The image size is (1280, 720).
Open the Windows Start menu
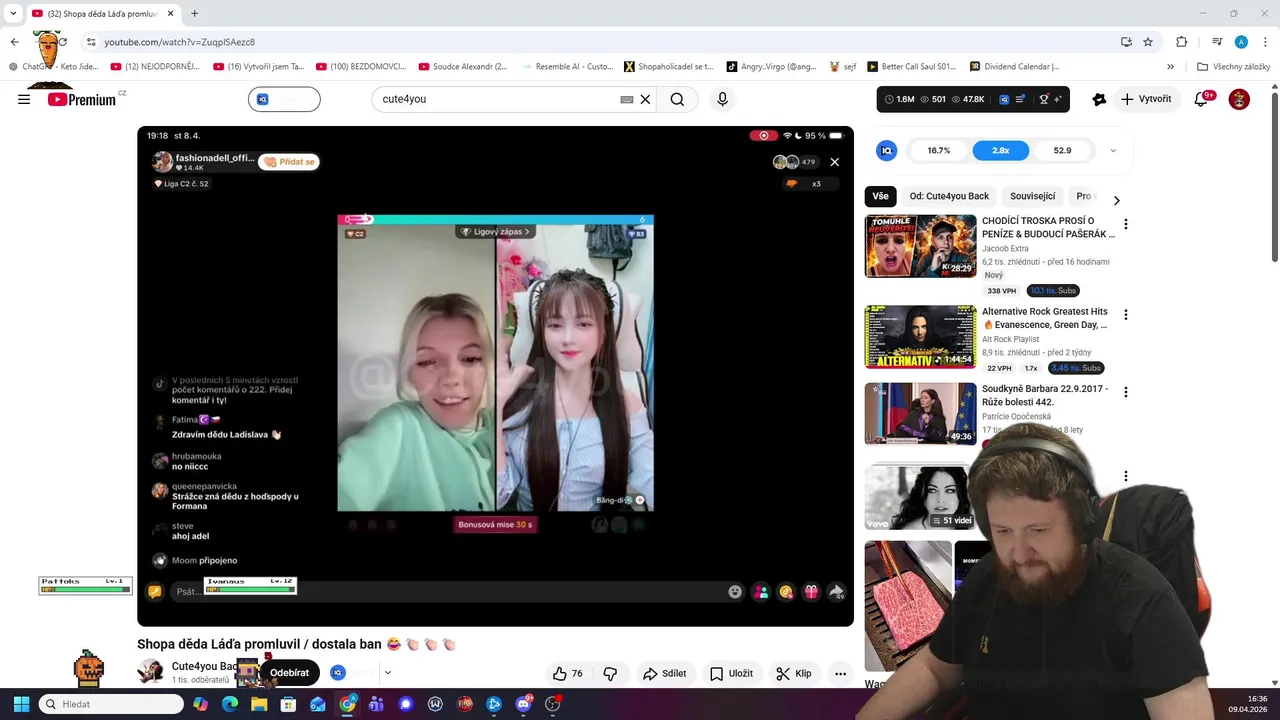click(x=21, y=704)
